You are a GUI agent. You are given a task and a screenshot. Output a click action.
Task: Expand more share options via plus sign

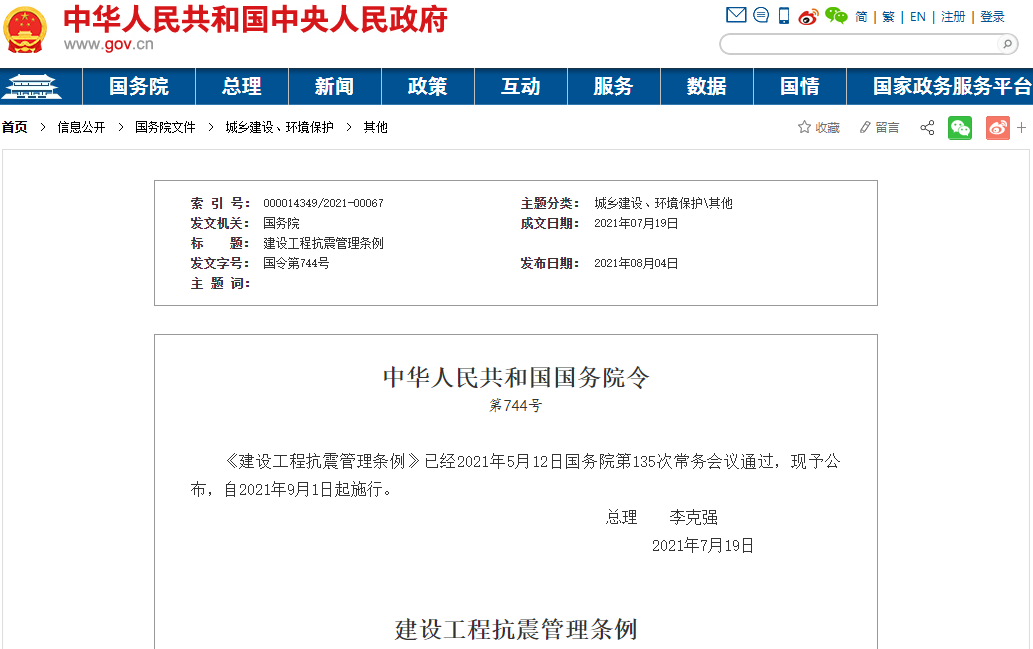point(1022,128)
